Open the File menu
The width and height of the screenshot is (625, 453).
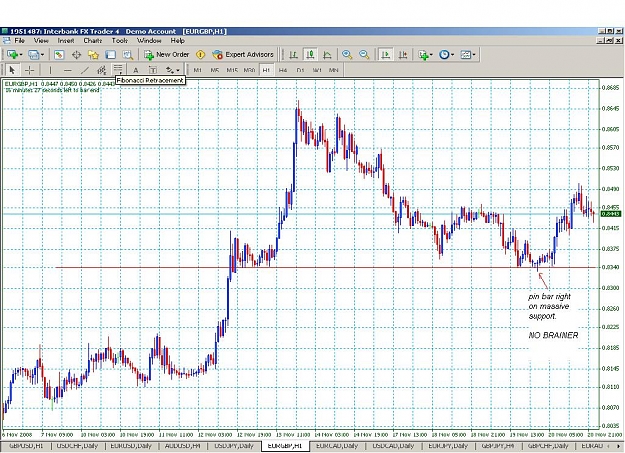(19, 41)
